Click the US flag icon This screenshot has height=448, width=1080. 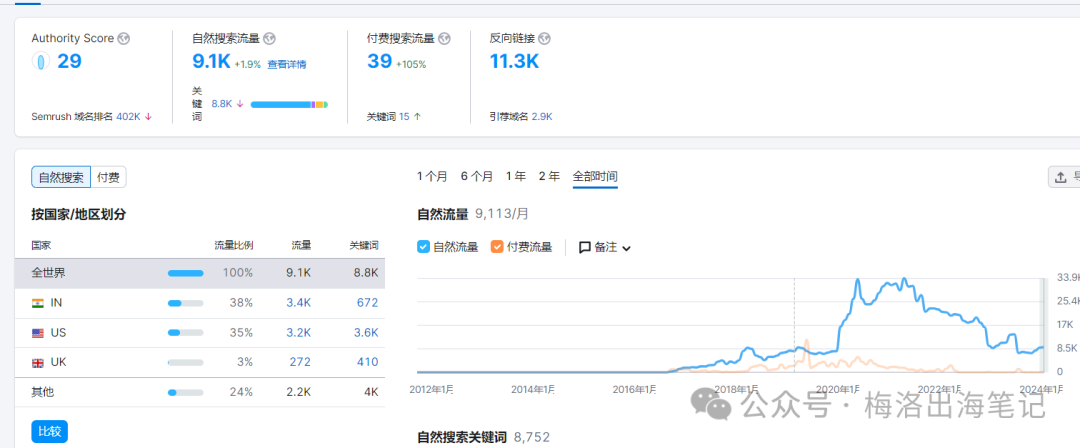(x=38, y=333)
